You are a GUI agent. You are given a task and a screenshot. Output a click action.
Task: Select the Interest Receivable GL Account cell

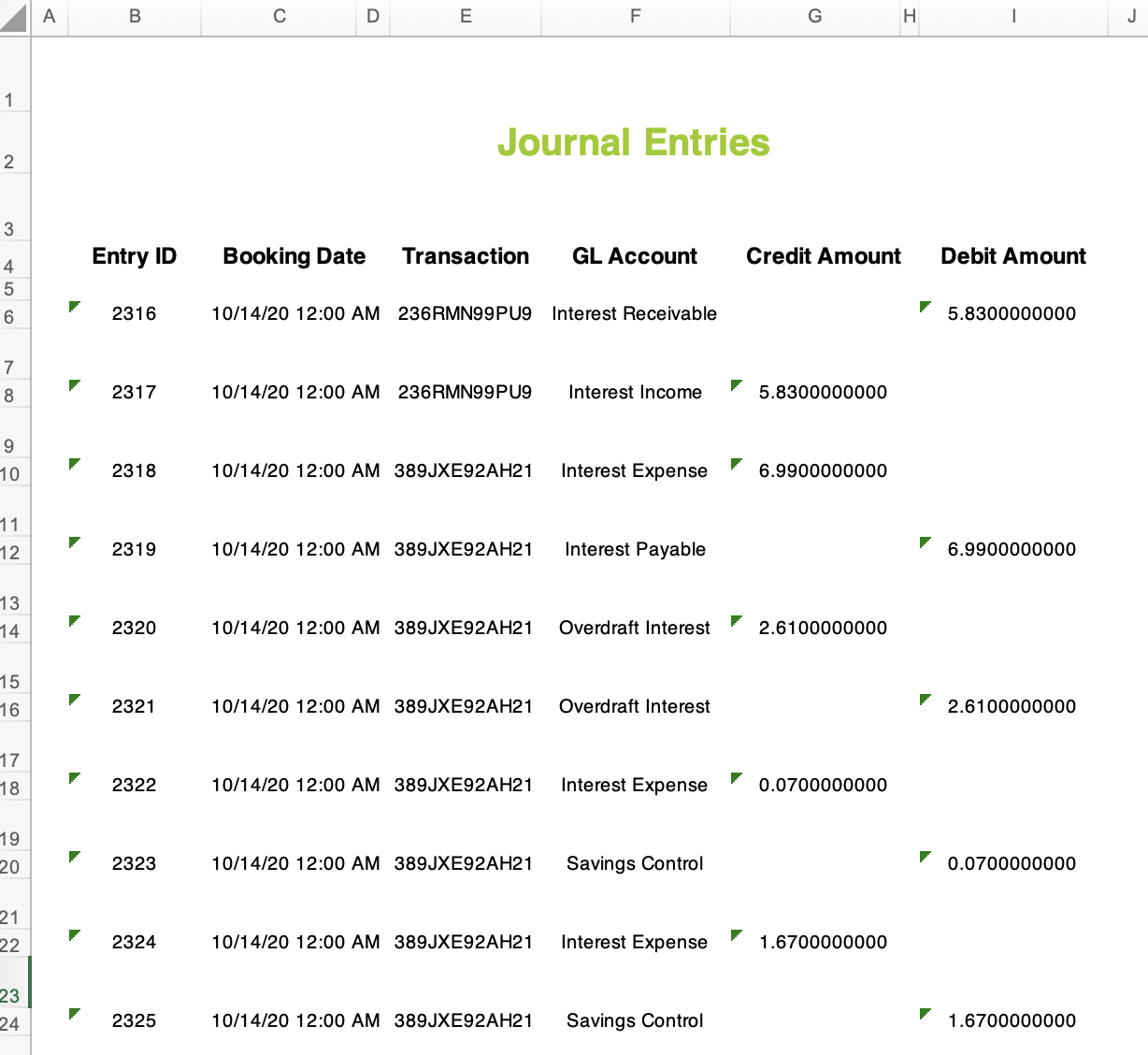(x=635, y=313)
